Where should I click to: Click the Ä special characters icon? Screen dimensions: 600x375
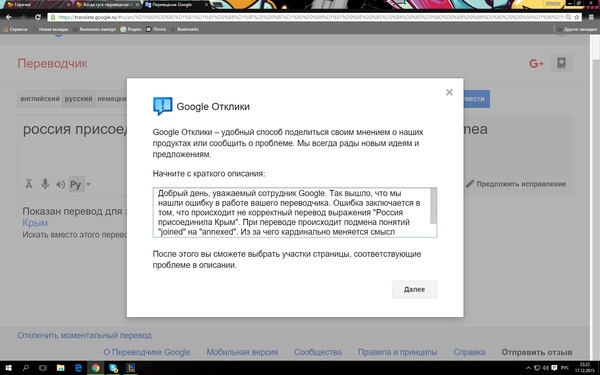pyautogui.click(x=29, y=184)
